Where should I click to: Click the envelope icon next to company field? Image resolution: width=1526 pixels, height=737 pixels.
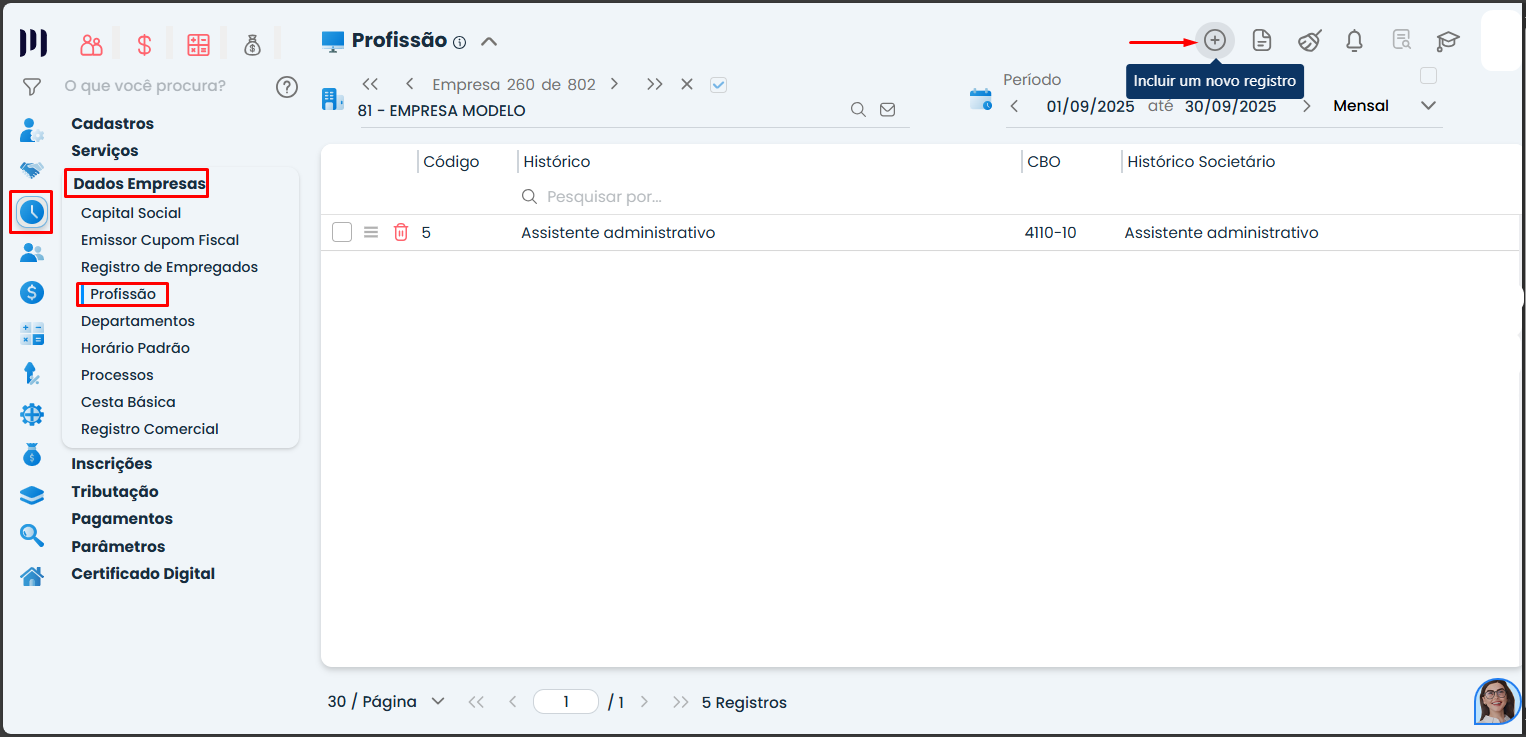pos(887,110)
